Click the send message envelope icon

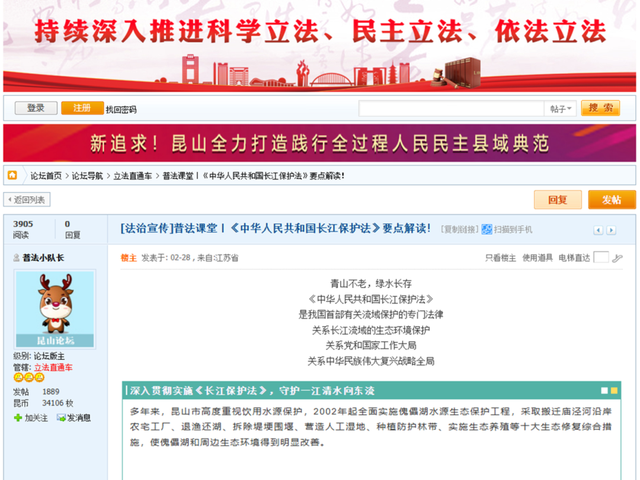(x=59, y=417)
